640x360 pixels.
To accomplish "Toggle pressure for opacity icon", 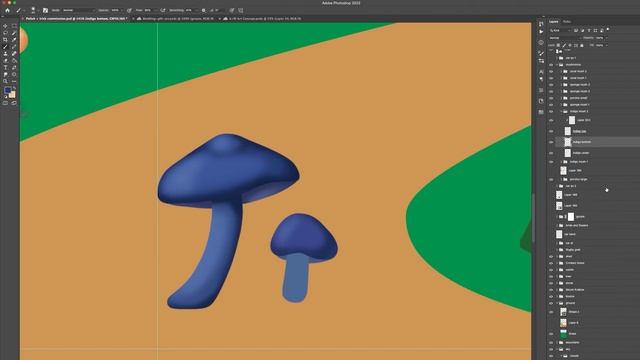I will (x=129, y=10).
